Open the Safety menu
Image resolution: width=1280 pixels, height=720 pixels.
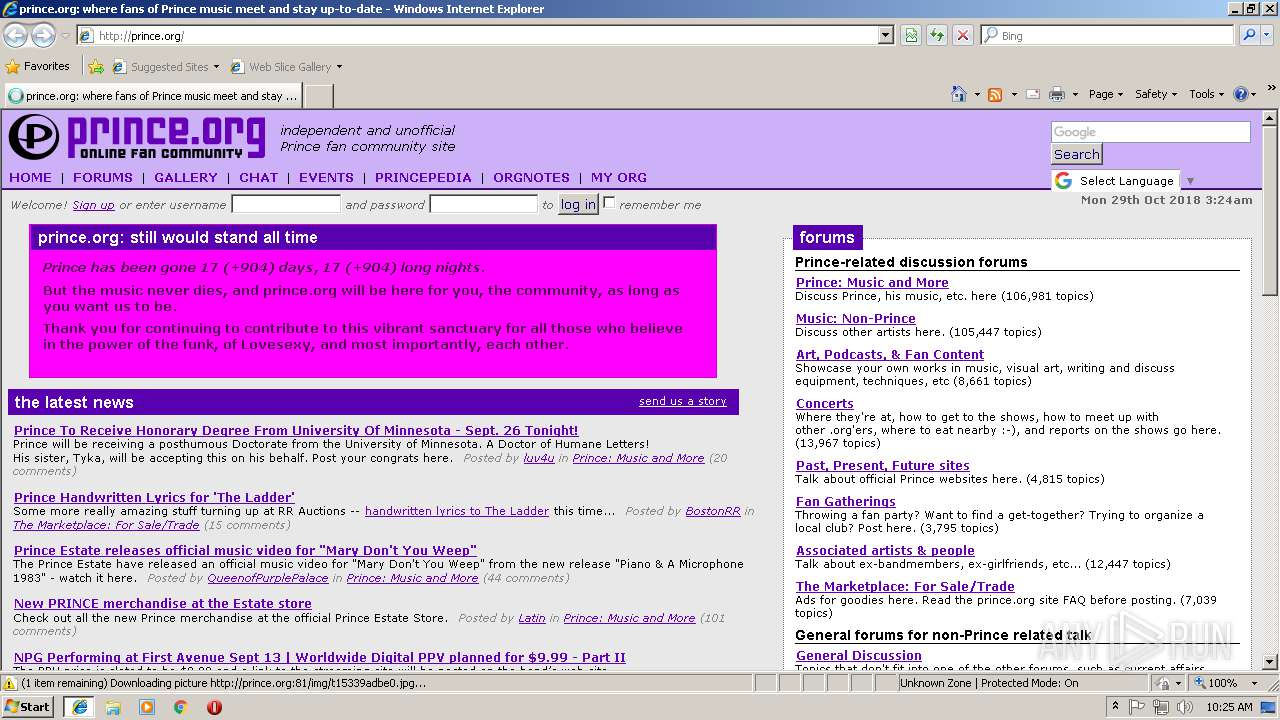tap(1156, 94)
